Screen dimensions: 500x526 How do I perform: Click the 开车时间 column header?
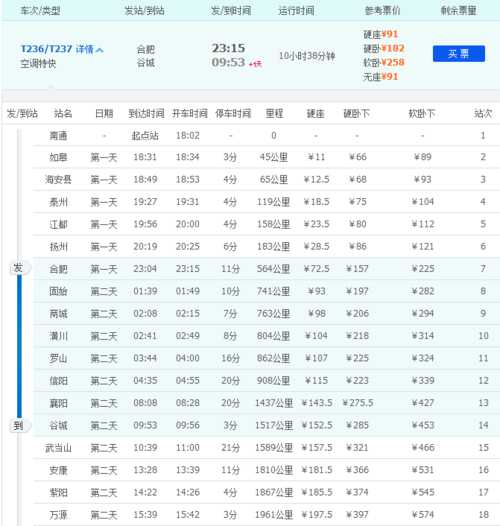[x=190, y=113]
